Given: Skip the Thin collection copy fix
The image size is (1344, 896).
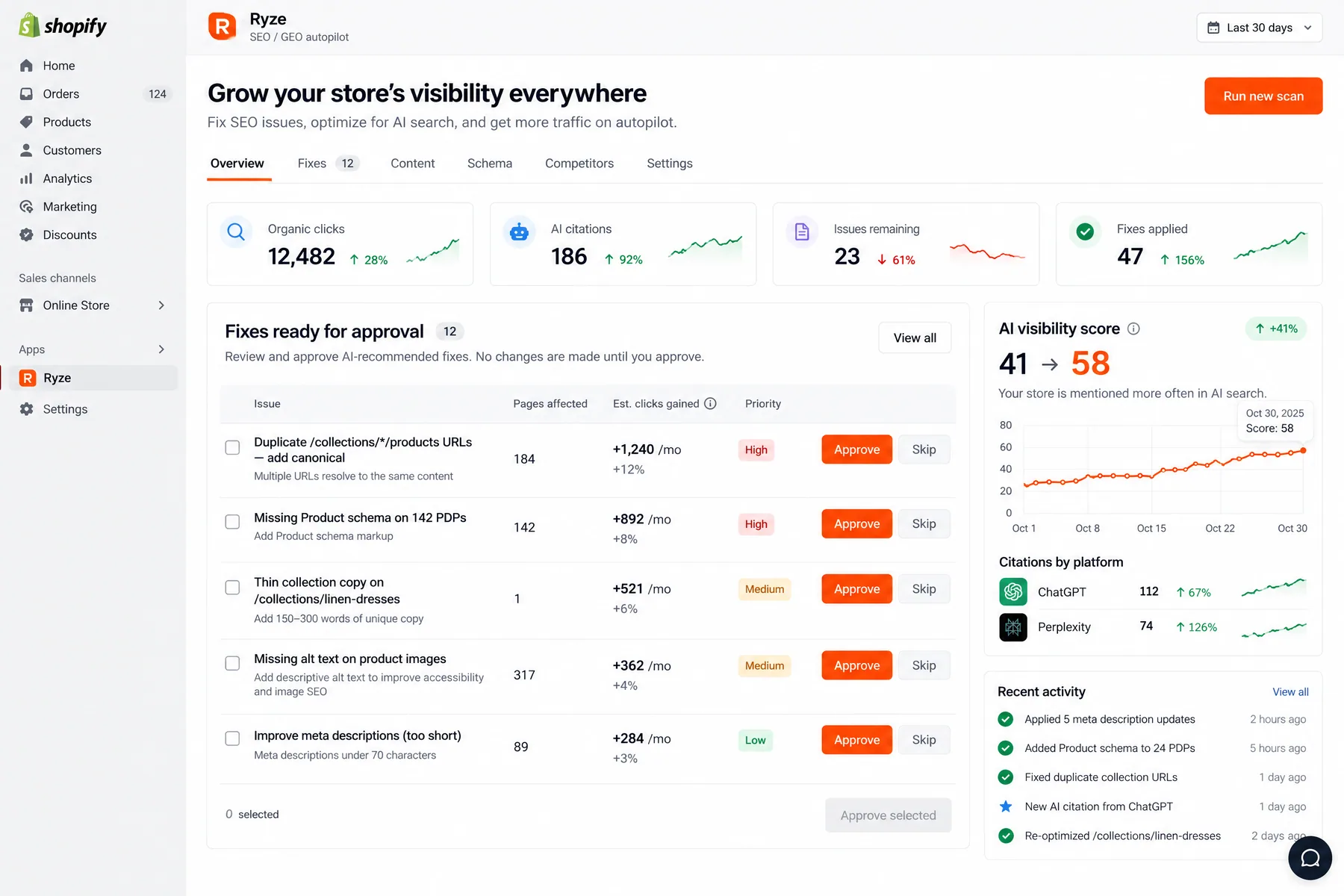Looking at the screenshot, I should click(924, 589).
